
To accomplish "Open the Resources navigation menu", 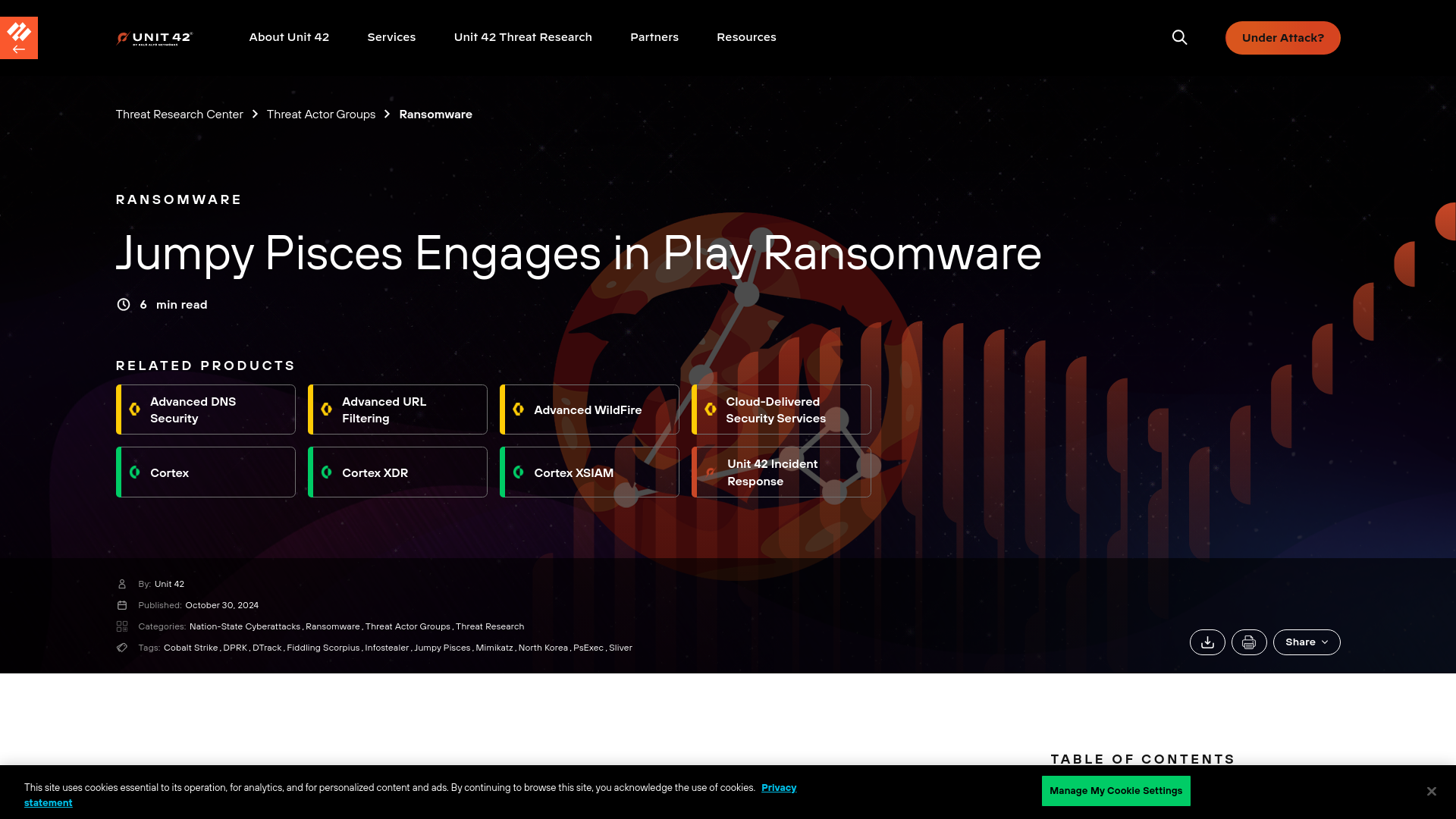I will click(x=746, y=37).
